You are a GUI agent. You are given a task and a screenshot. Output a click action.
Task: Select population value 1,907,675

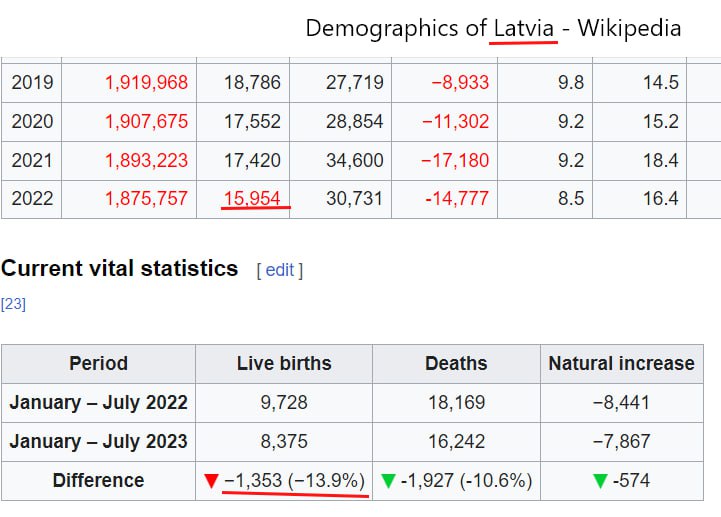click(146, 122)
